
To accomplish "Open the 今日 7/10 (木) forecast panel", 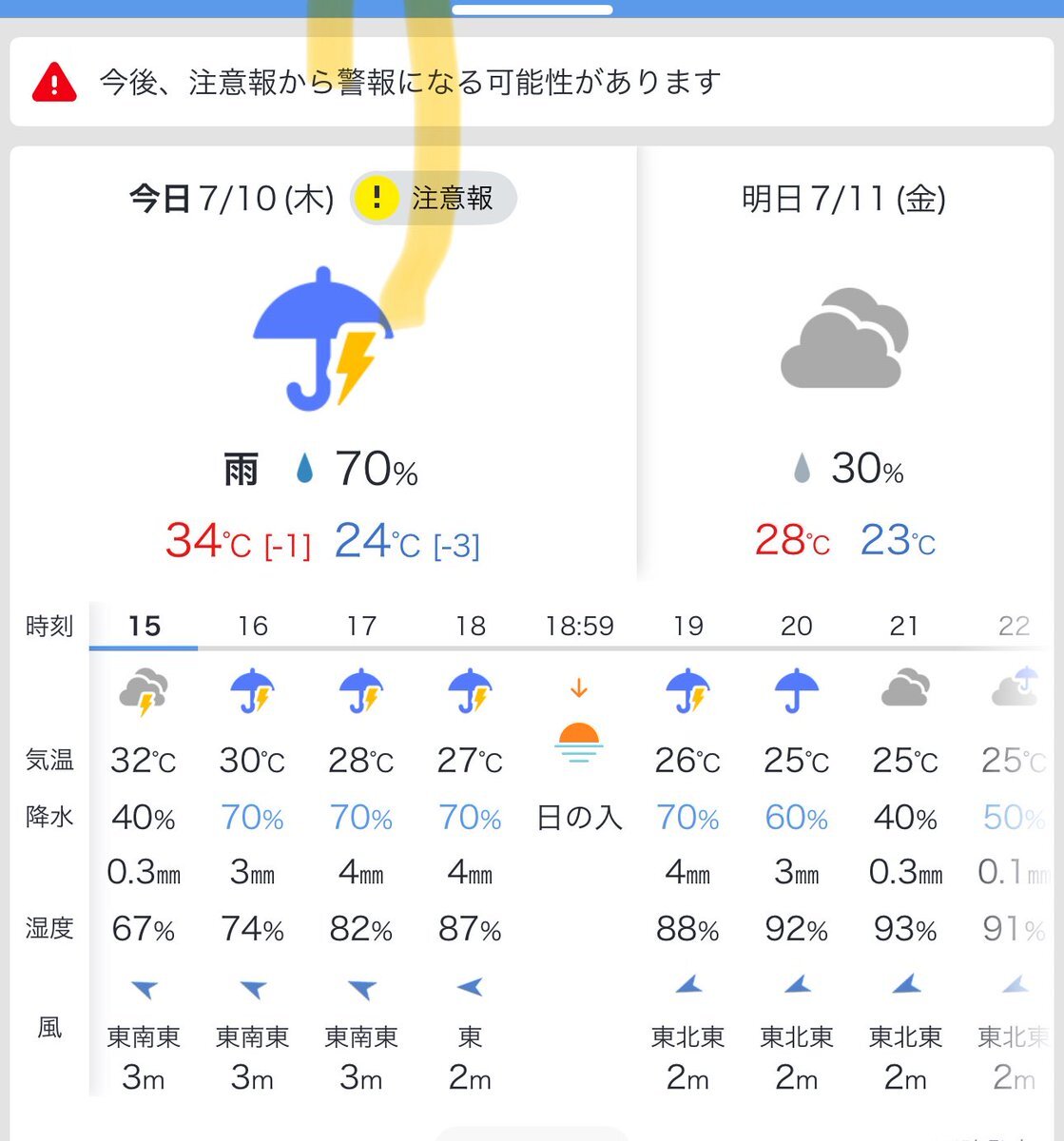I will point(322,362).
